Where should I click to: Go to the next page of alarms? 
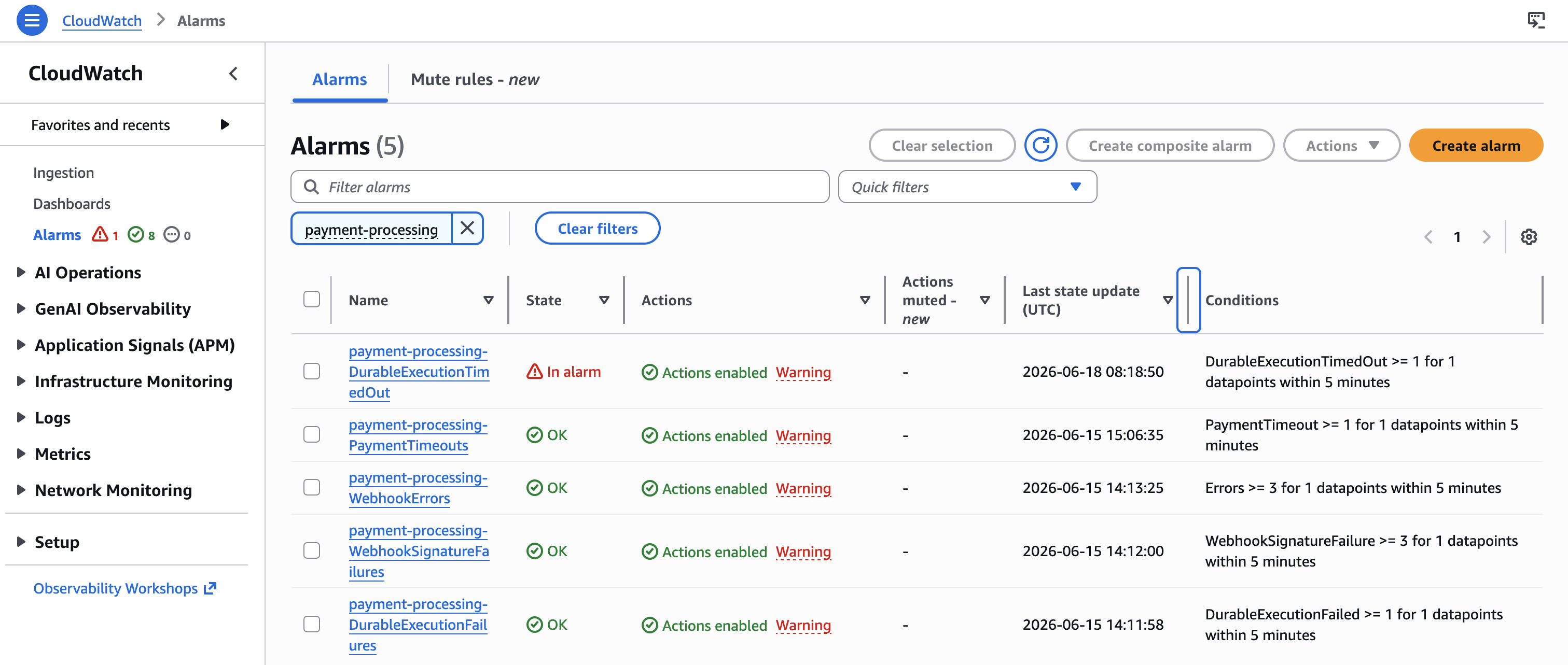(1486, 237)
